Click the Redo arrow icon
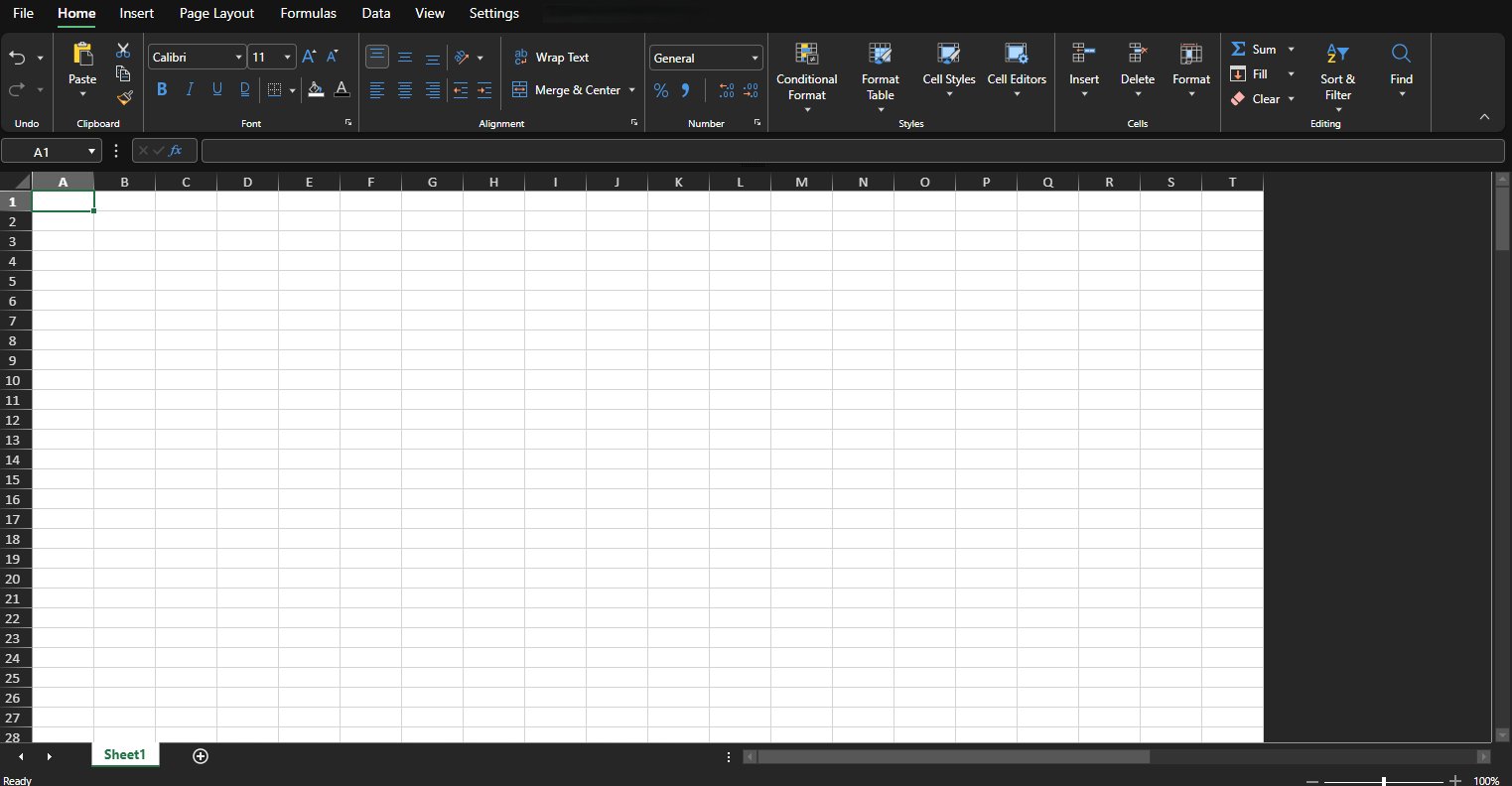 [17, 89]
